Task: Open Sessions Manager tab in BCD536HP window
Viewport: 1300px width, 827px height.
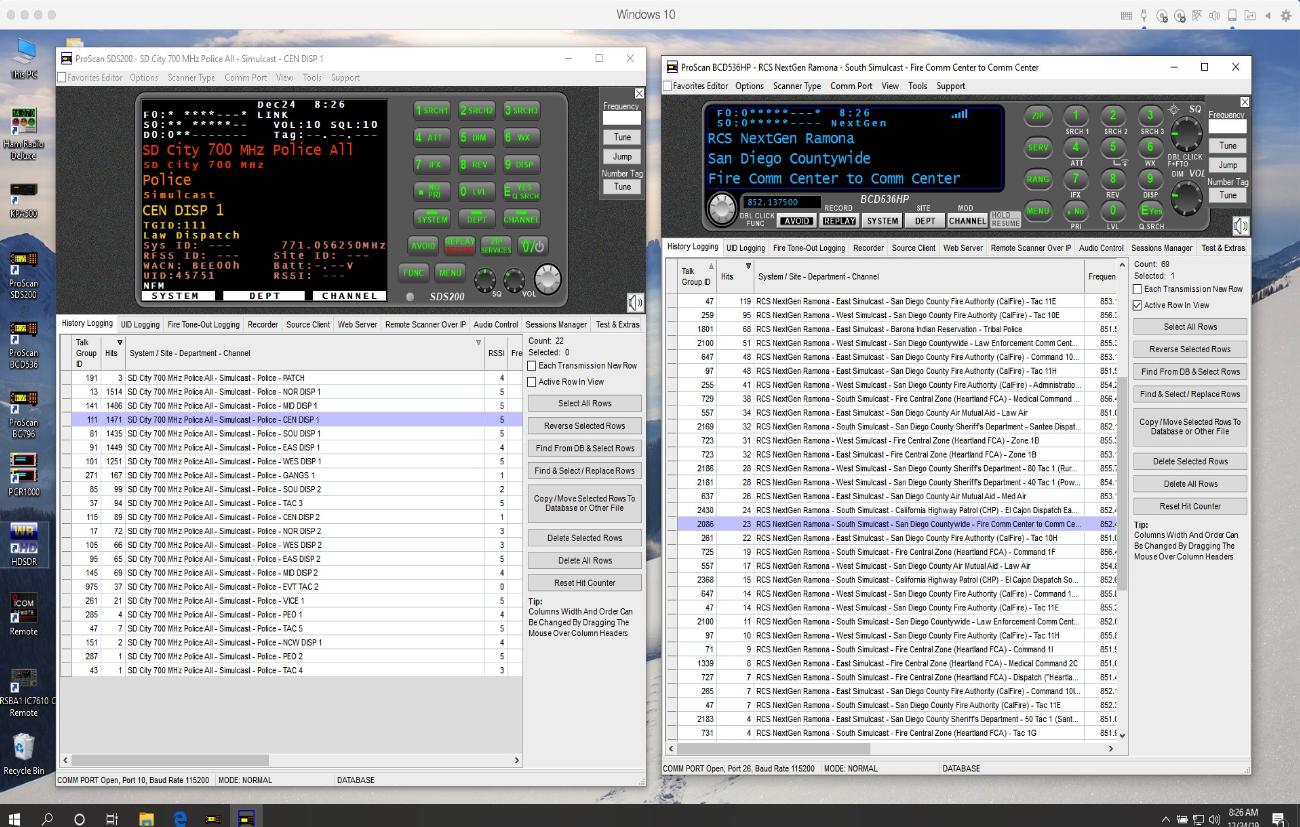Action: (1162, 247)
